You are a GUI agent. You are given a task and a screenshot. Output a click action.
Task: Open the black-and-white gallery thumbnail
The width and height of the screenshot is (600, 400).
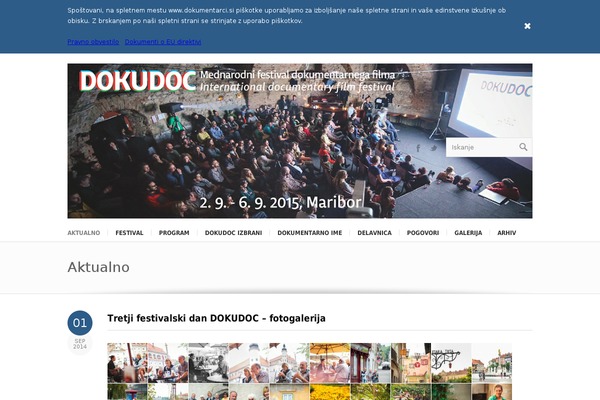[x=208, y=363]
